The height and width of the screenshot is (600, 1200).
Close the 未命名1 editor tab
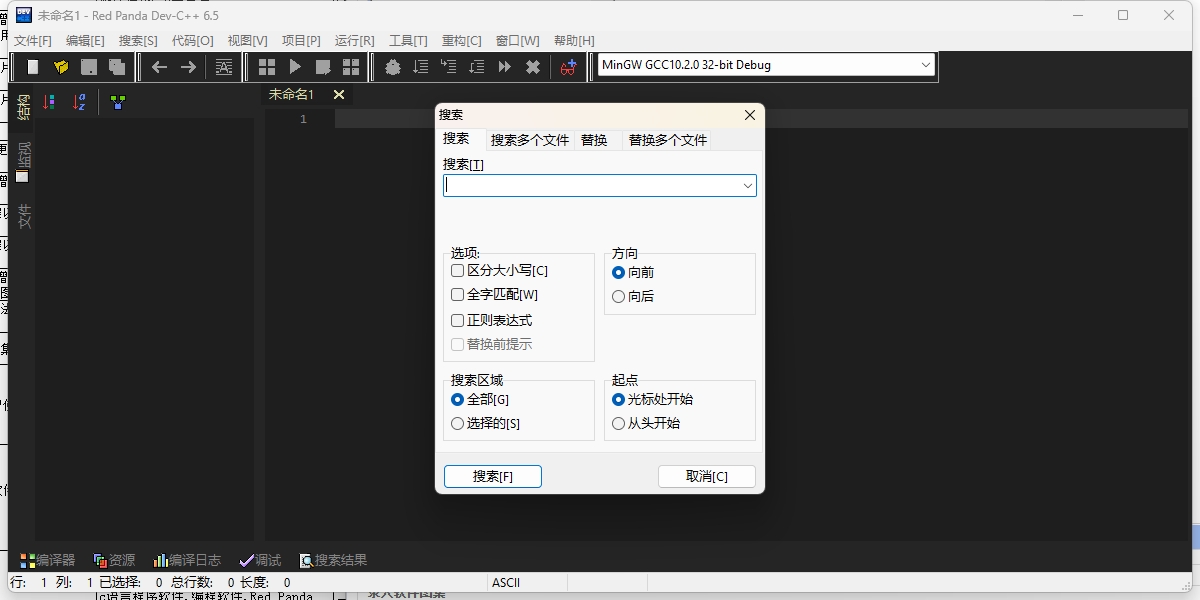(339, 94)
